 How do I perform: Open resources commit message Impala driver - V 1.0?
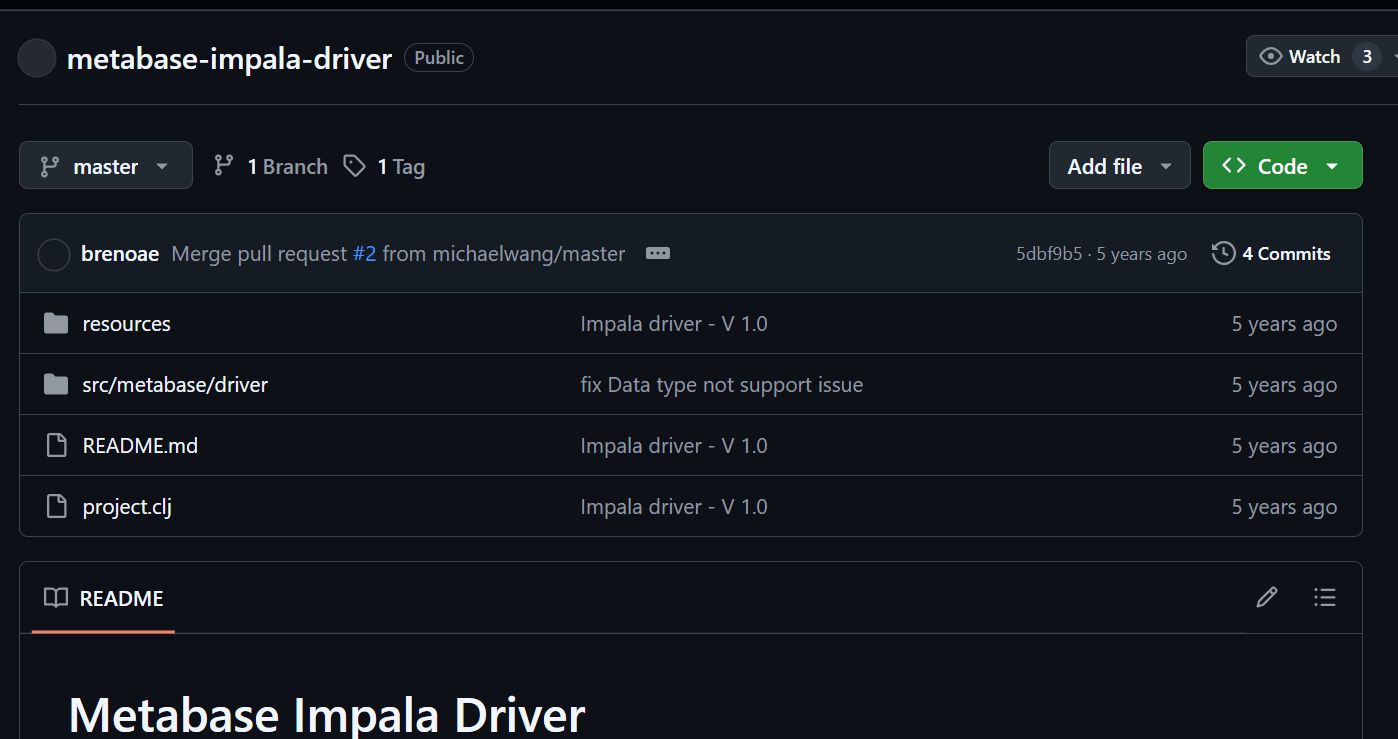coord(674,324)
